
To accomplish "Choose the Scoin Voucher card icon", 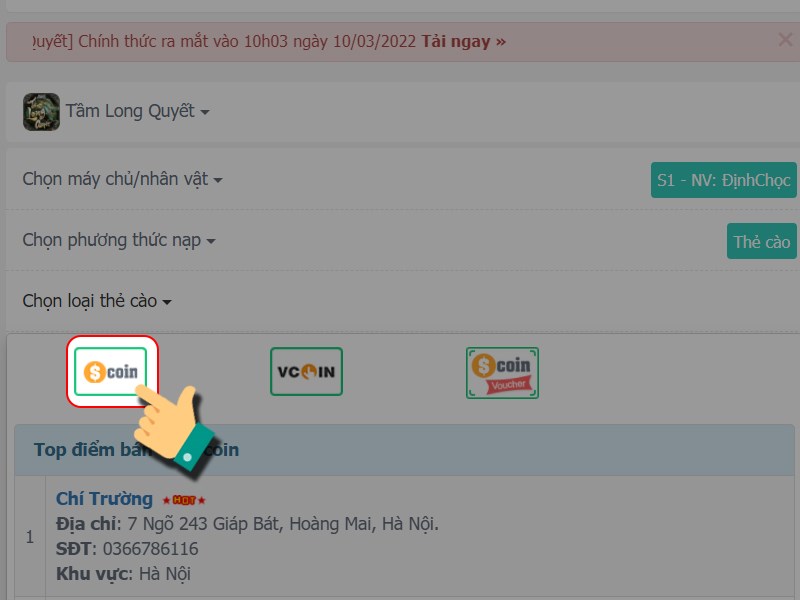I will 502,371.
